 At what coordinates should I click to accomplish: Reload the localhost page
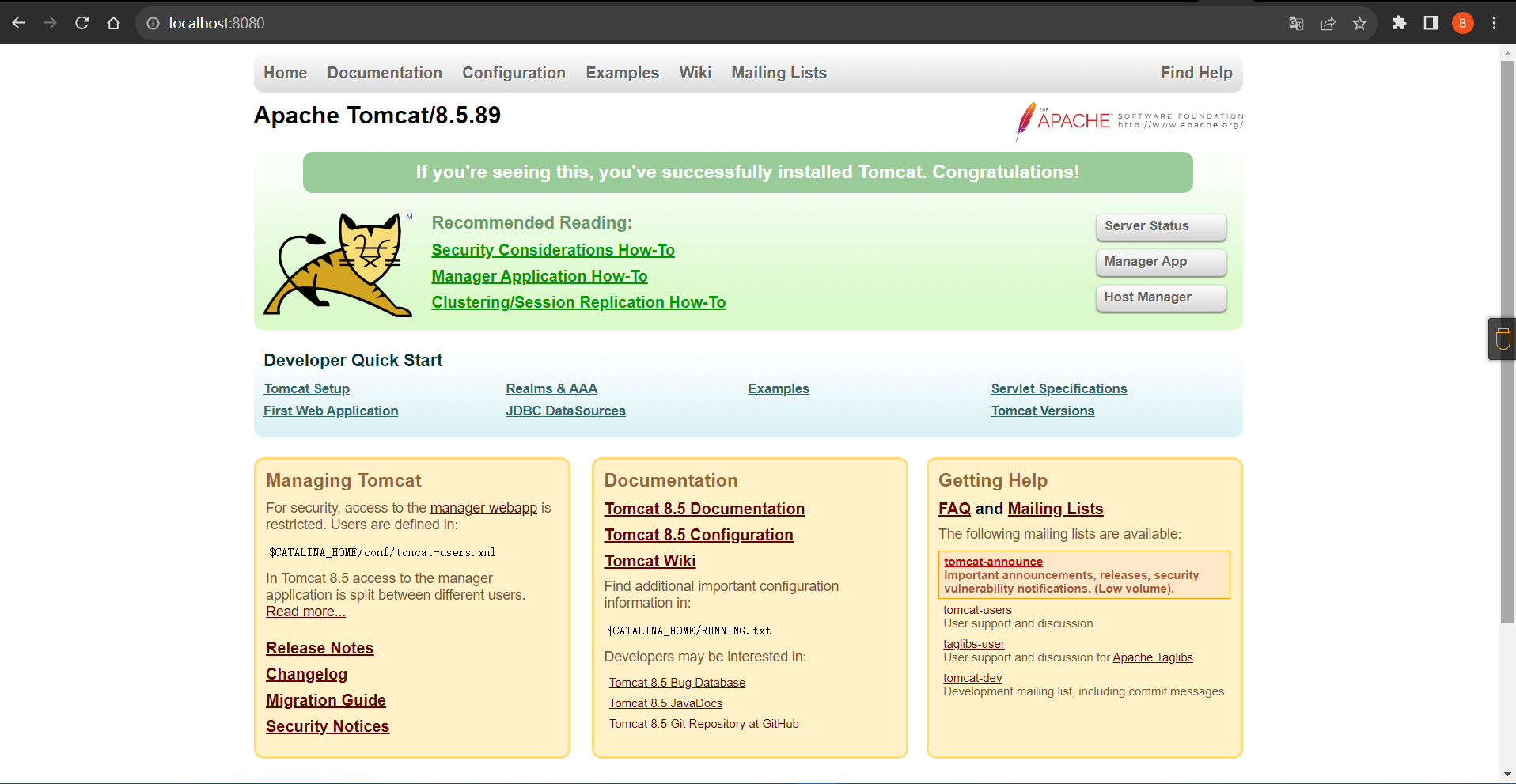point(81,23)
